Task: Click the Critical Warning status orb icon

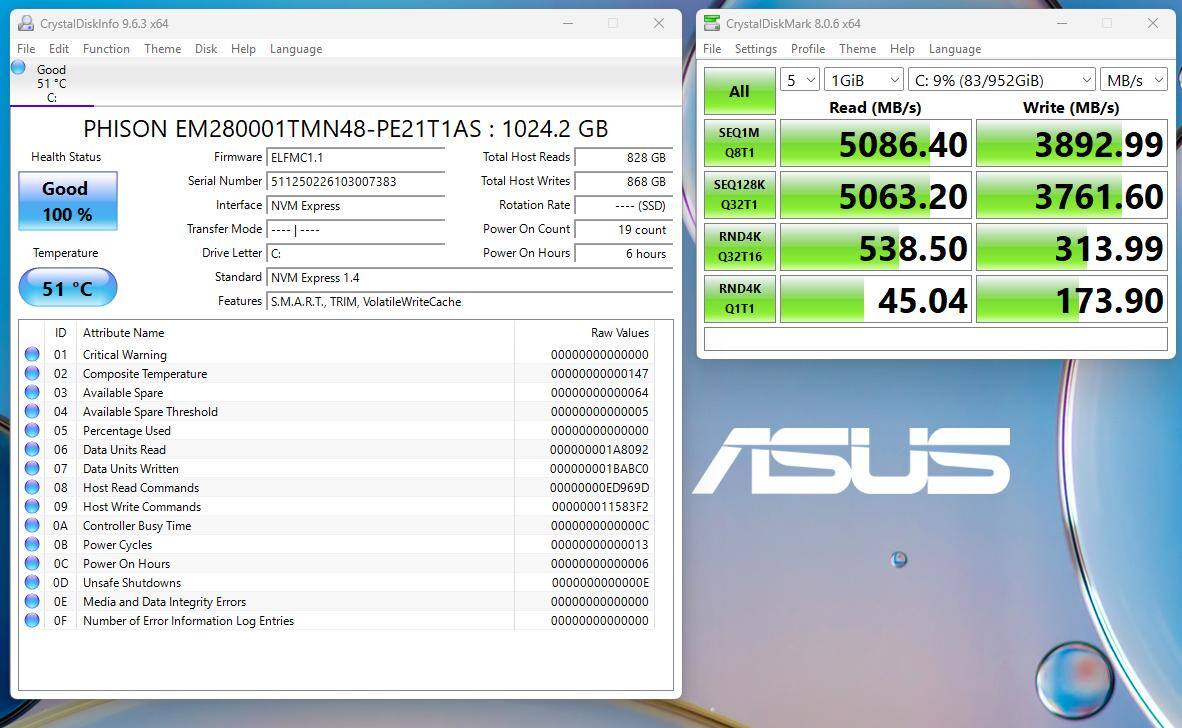Action: point(32,354)
